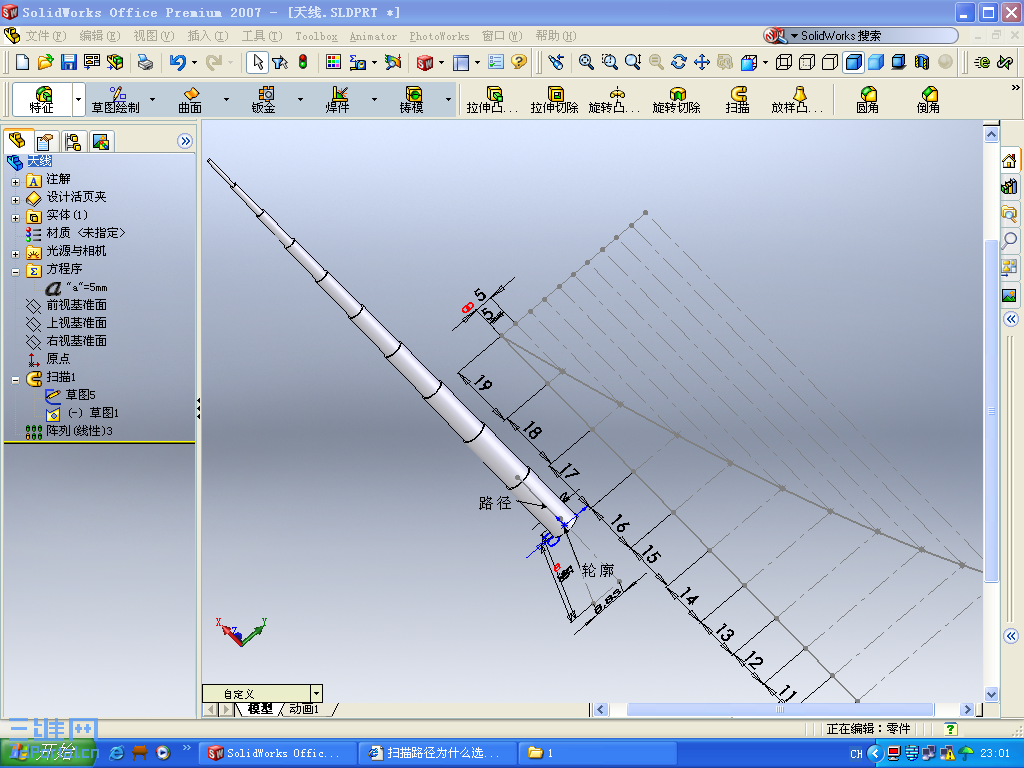
Task: Click the Zoom to Fit icon
Action: point(584,60)
